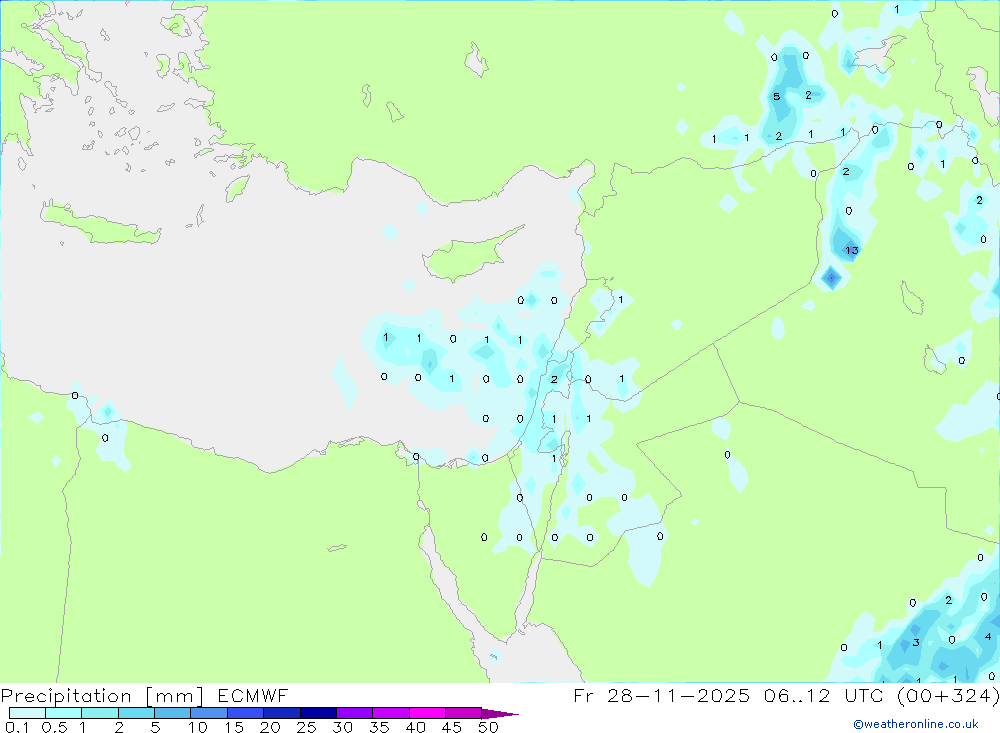Click the legend label "45"
1000x733 pixels.
point(452,727)
